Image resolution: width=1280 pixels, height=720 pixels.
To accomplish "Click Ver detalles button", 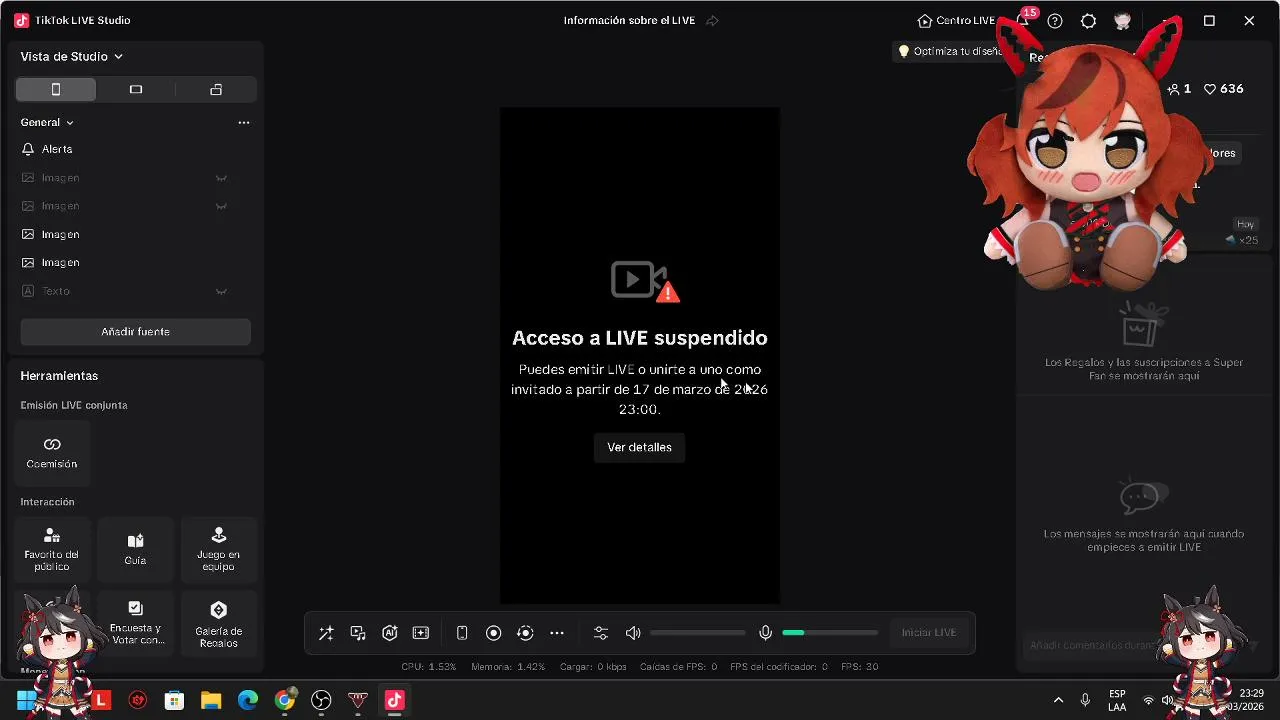I will 639,447.
